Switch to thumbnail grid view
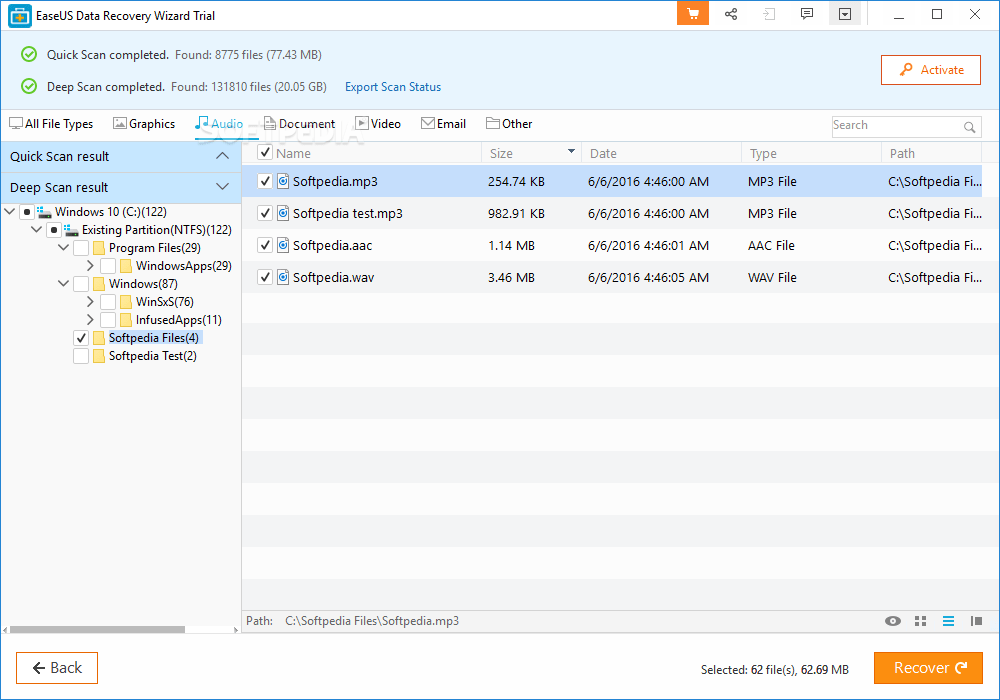 click(920, 621)
